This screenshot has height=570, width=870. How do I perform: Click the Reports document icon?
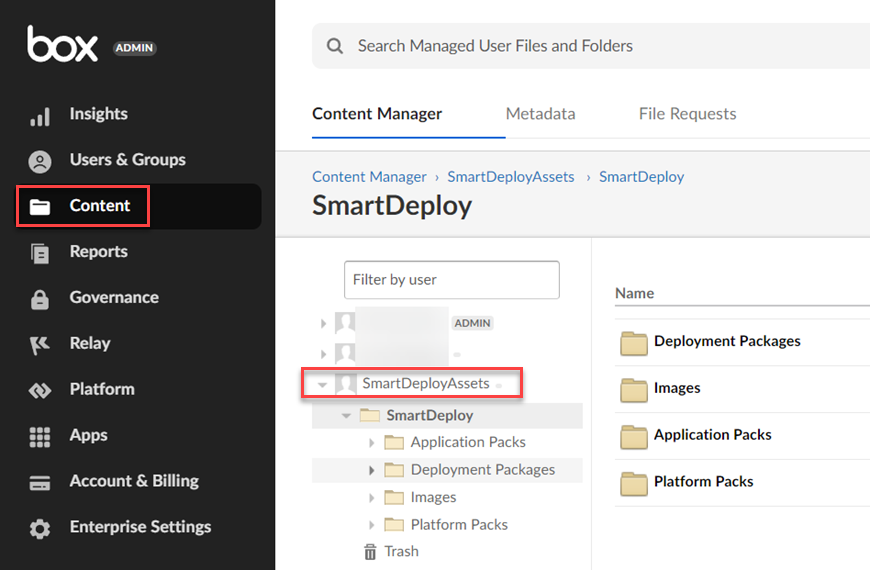coord(40,254)
